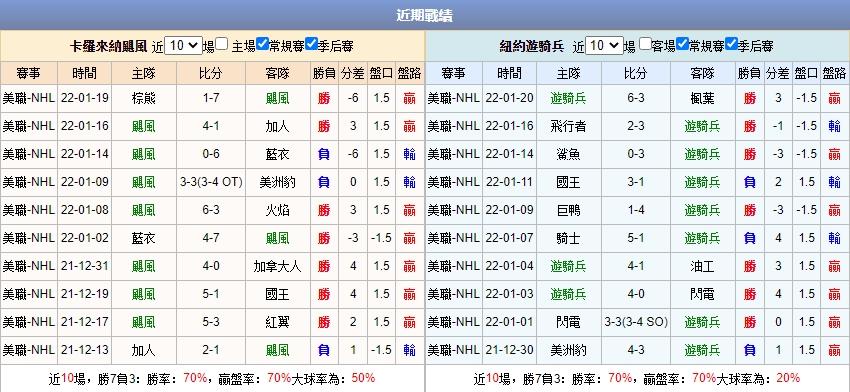The image size is (850, 392).
Task: Open the 騎士 team link
Action: pos(568,238)
